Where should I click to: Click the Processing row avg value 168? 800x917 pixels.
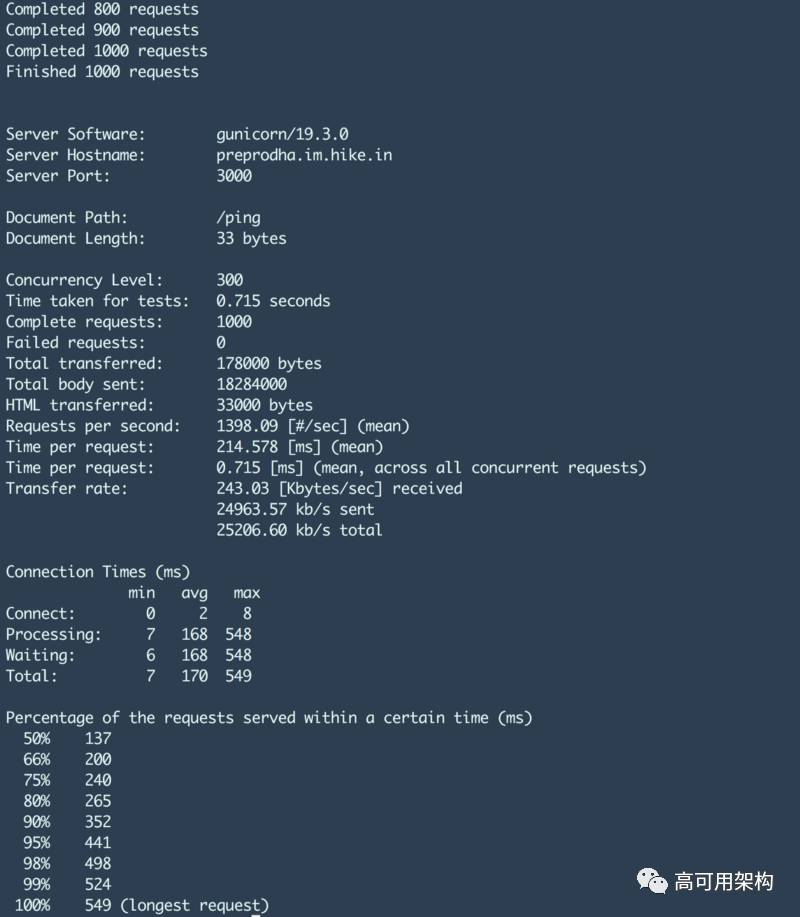[194, 634]
